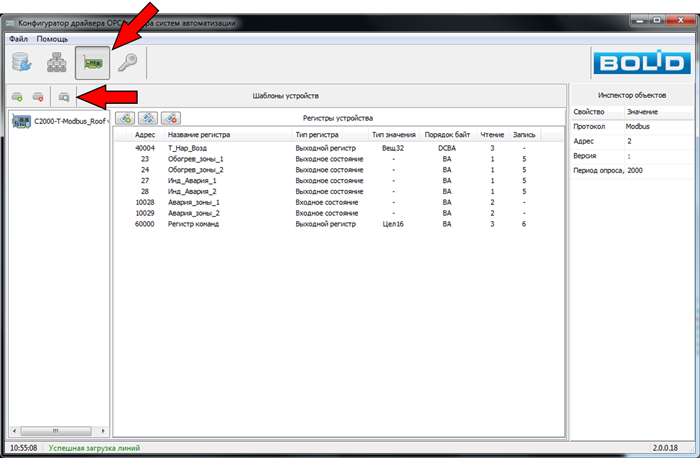Open the database connection toolbar icon

pyautogui.click(x=22, y=63)
